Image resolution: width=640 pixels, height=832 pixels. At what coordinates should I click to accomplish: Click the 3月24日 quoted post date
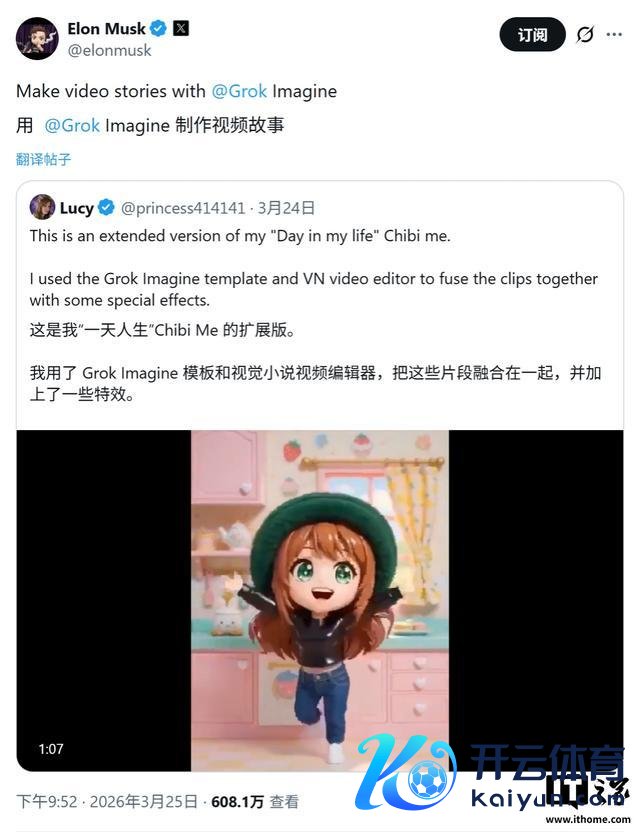click(287, 208)
